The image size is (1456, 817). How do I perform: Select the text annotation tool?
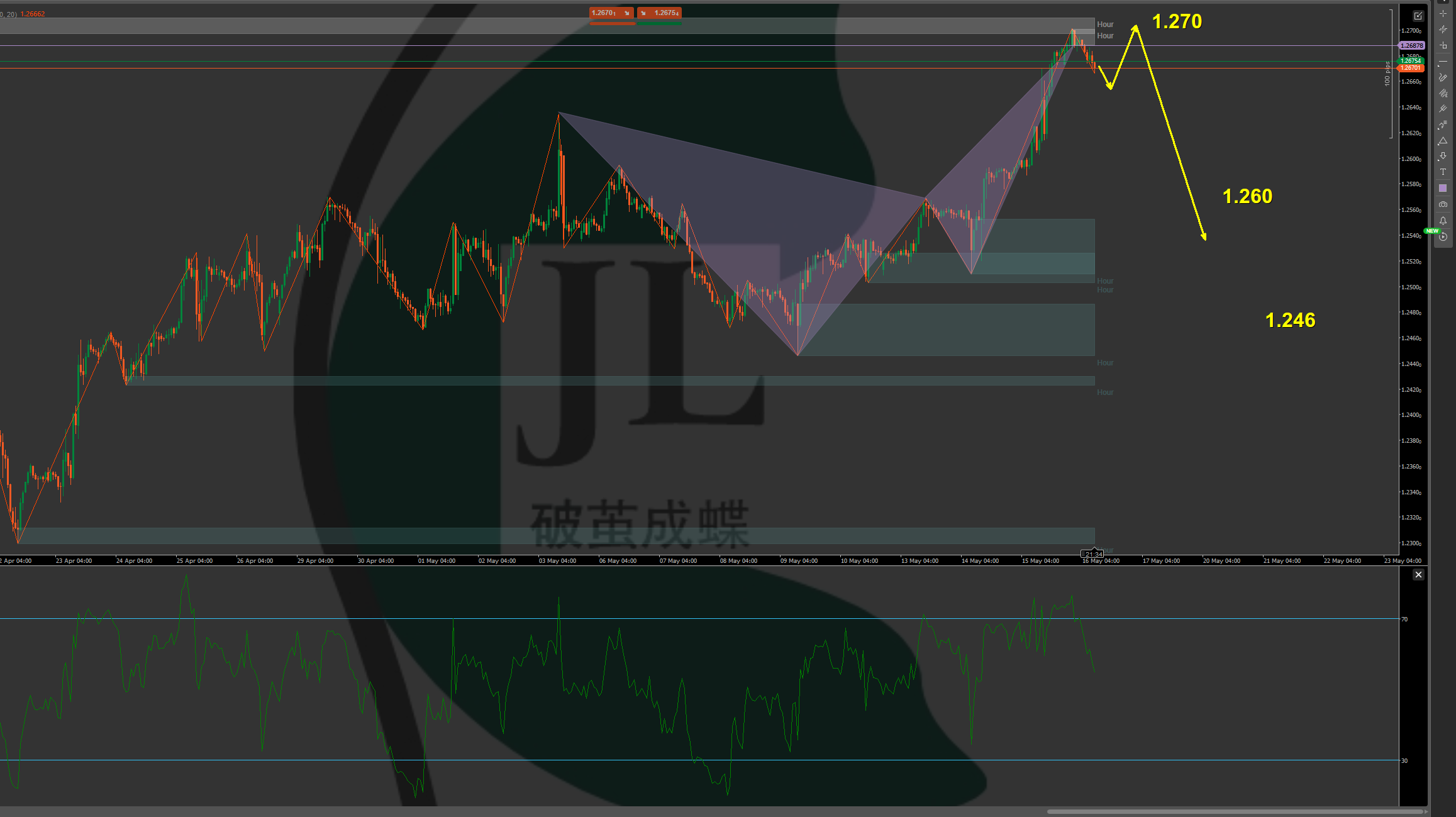[1443, 172]
